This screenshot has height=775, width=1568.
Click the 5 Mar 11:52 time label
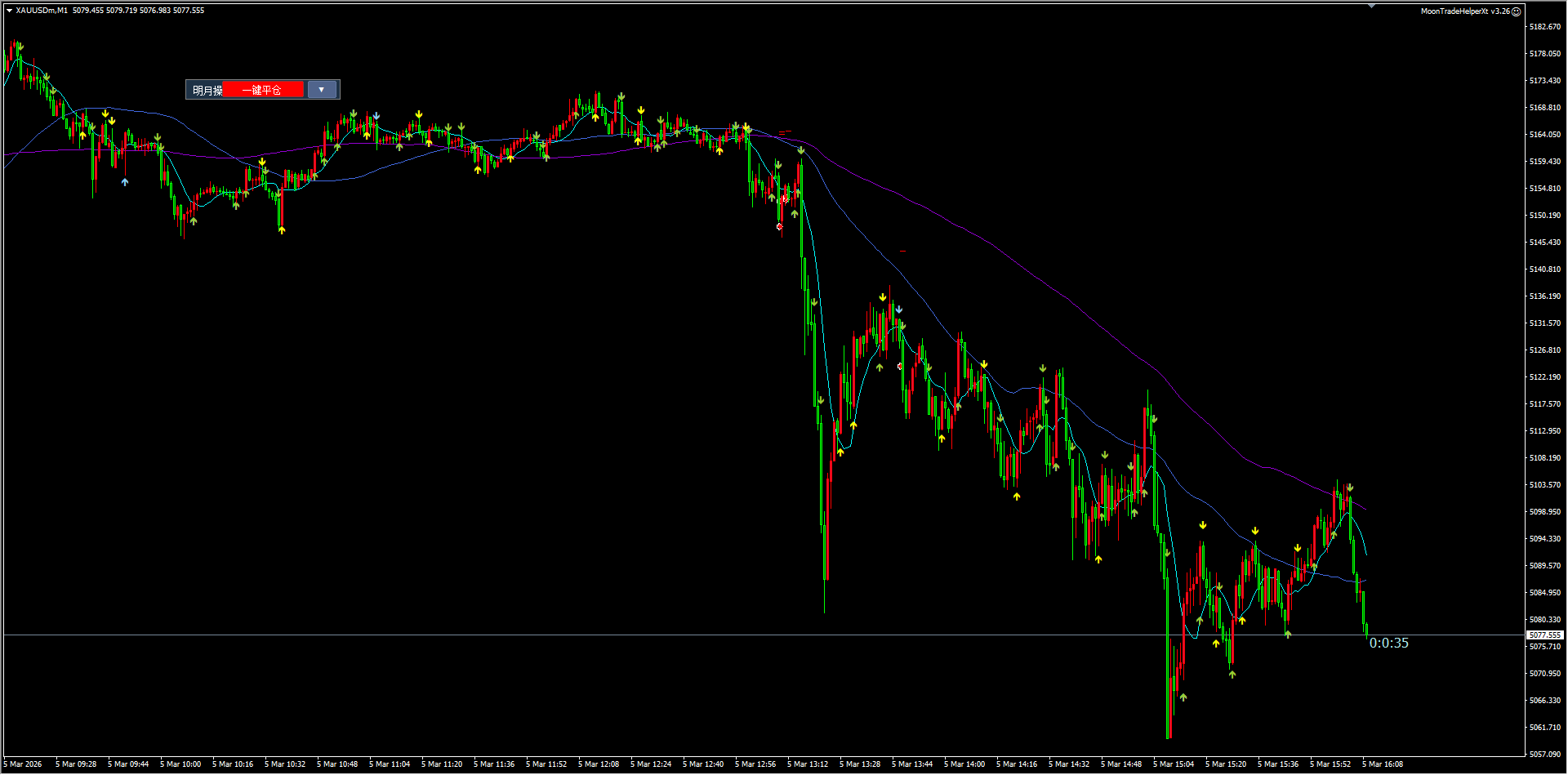[546, 764]
